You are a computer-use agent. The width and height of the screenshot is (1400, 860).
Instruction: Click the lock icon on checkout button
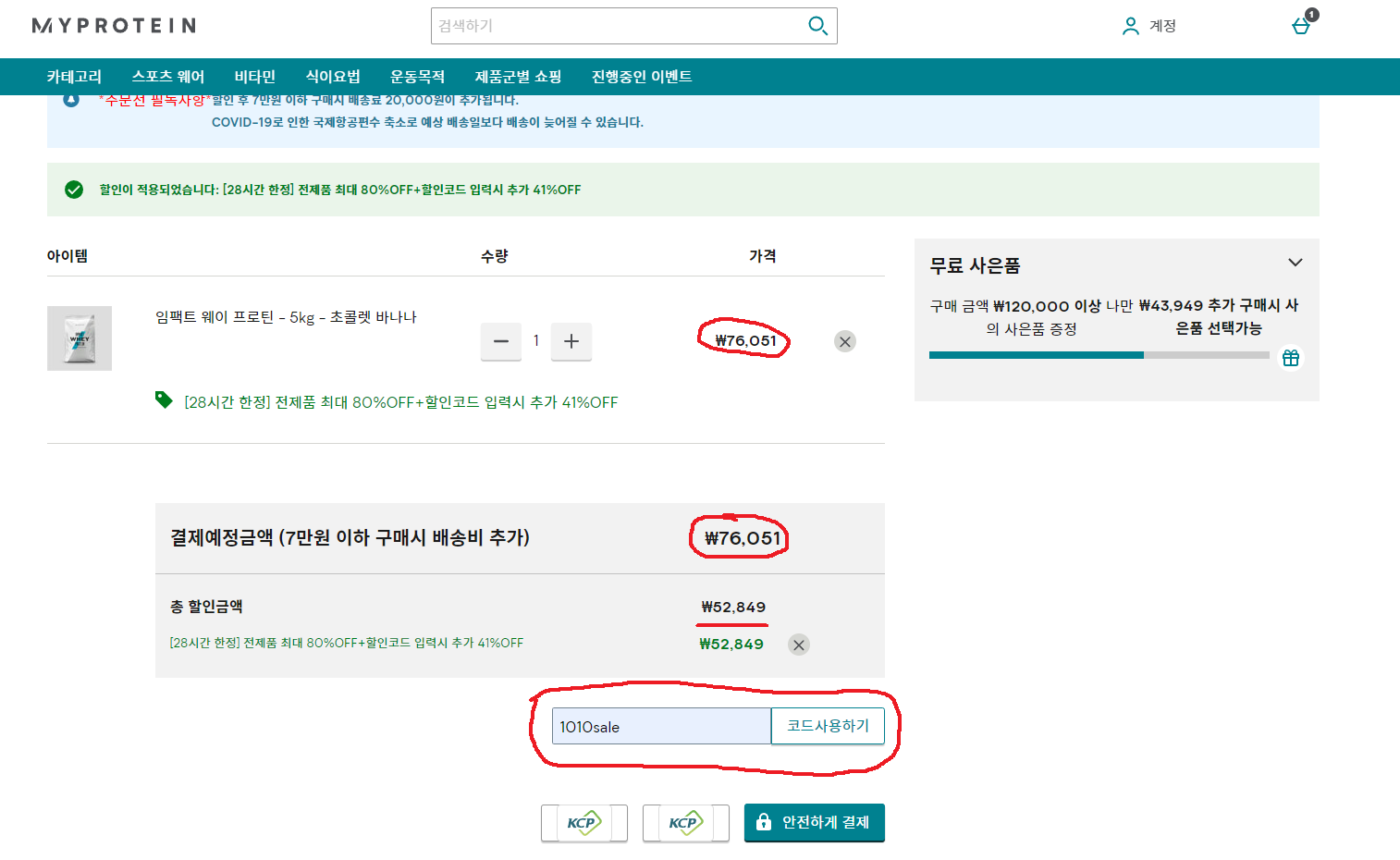(x=764, y=822)
